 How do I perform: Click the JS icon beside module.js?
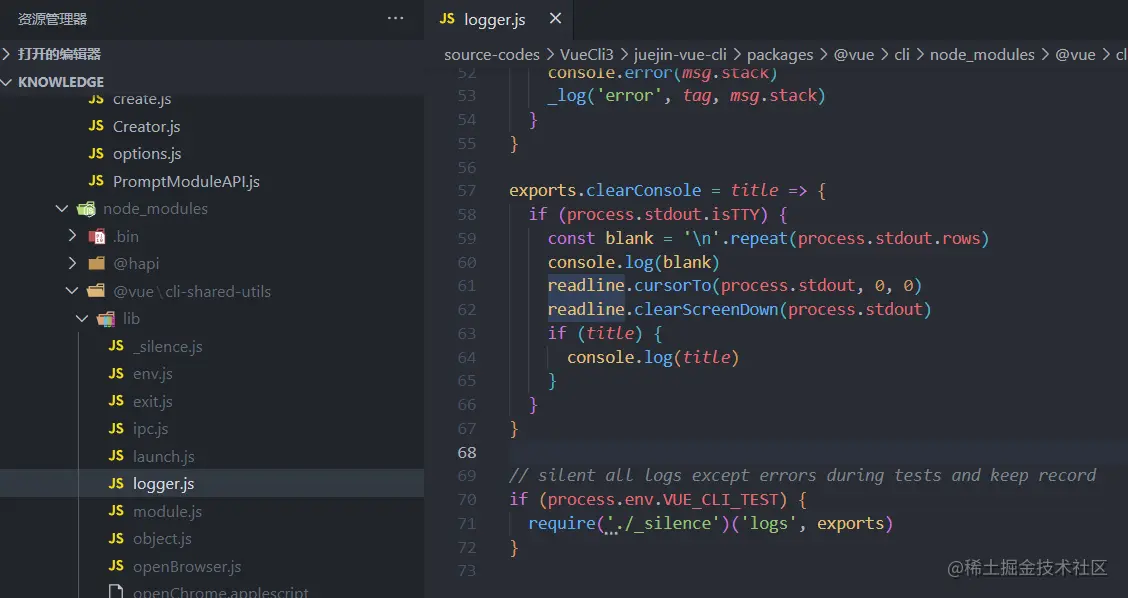(x=117, y=511)
